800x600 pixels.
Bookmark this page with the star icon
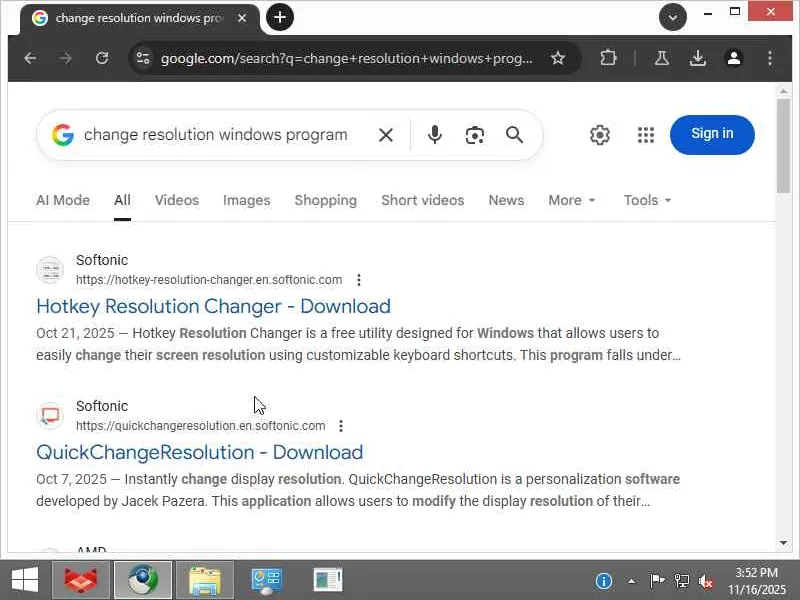coord(558,58)
